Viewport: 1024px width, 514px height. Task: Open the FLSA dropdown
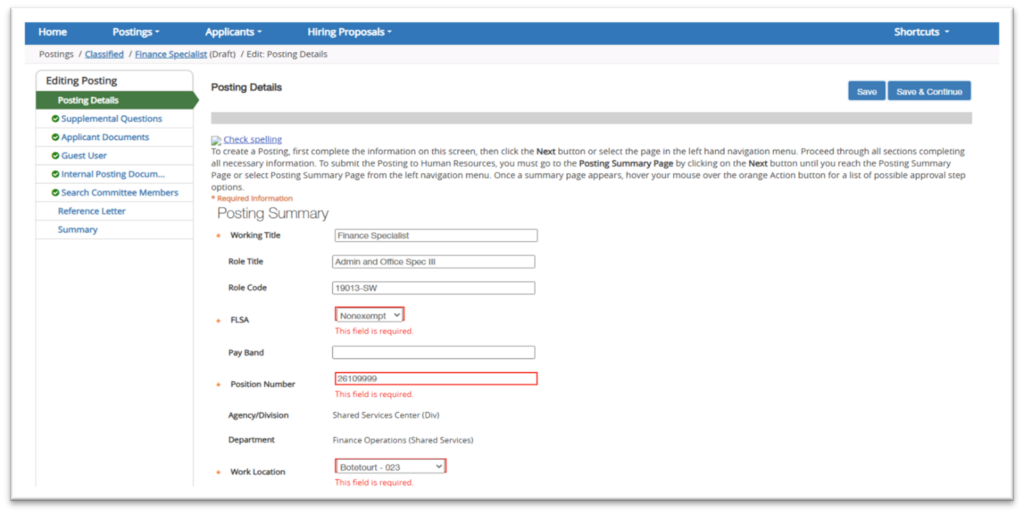coord(370,315)
